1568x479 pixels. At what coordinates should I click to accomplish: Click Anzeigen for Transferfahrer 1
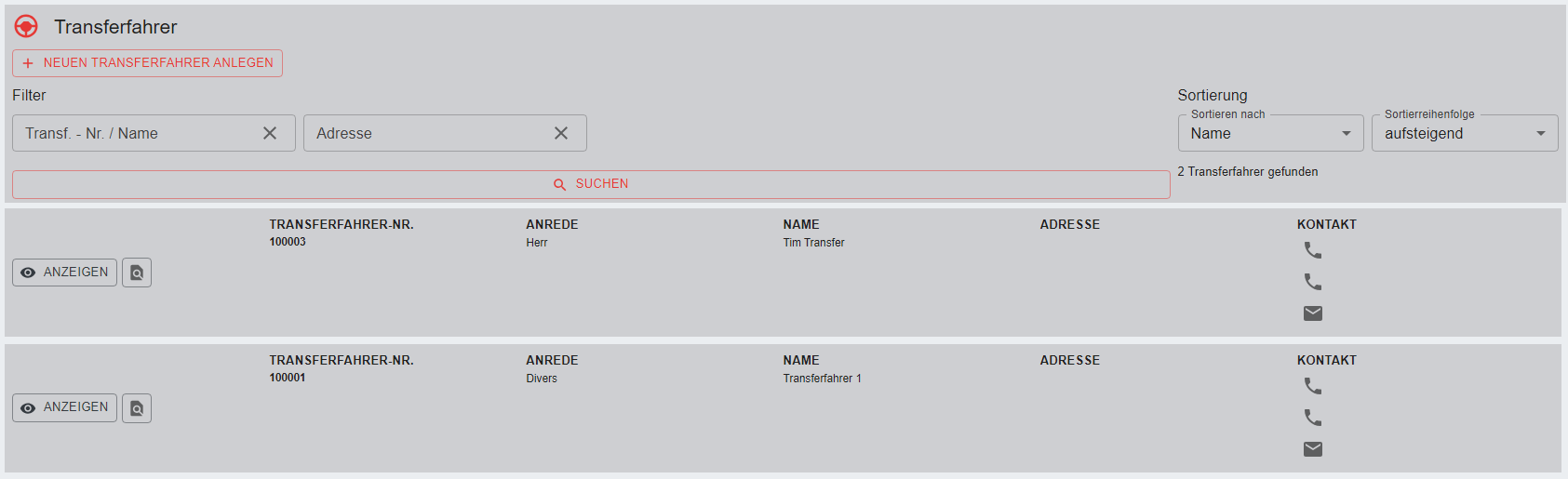tap(65, 407)
